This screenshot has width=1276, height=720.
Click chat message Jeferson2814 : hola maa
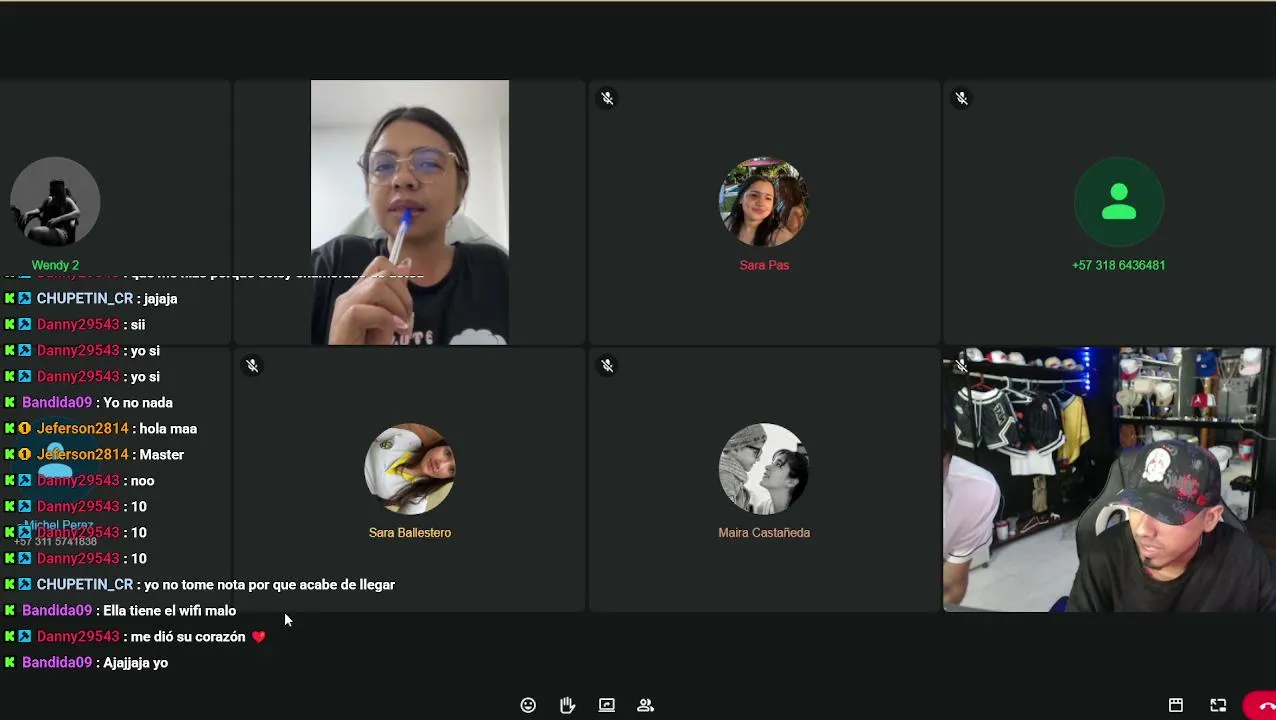point(101,428)
